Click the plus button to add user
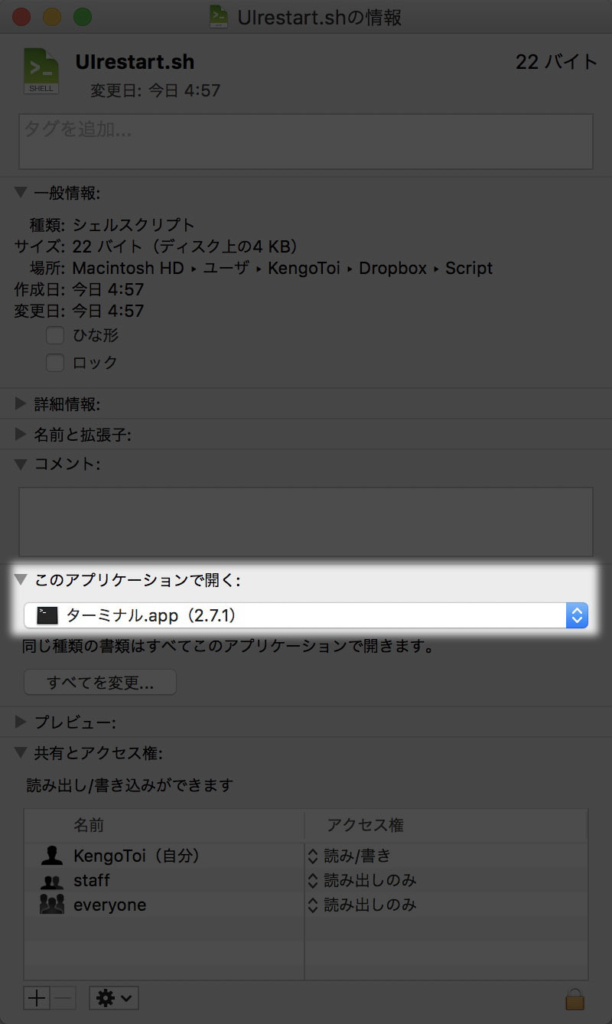Viewport: 612px width, 1024px height. click(37, 998)
